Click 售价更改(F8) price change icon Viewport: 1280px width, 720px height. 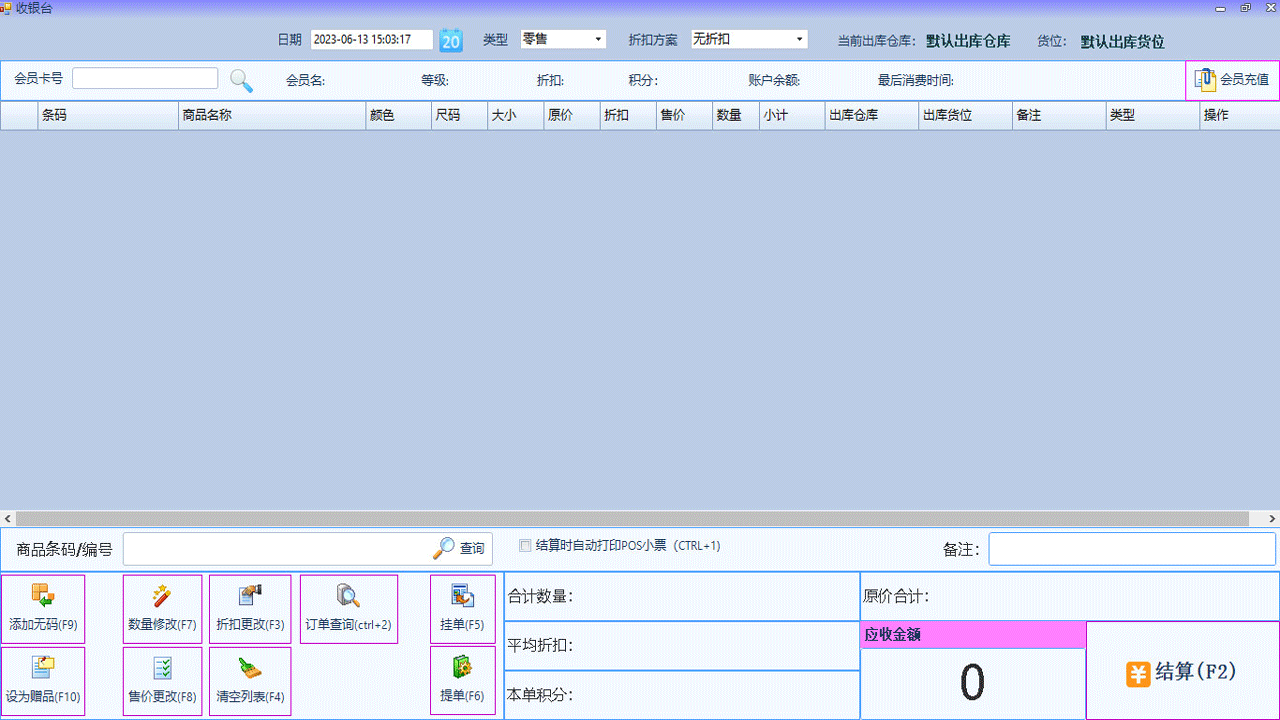162,681
